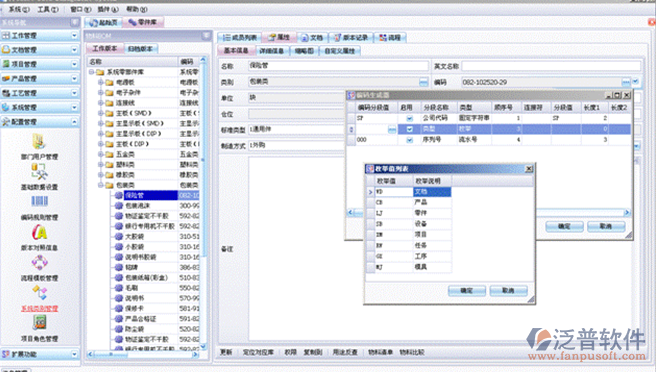Toggle 启用 checkbox in highlighted 类型 row
Image resolution: width=656 pixels, height=372 pixels.
(x=410, y=129)
